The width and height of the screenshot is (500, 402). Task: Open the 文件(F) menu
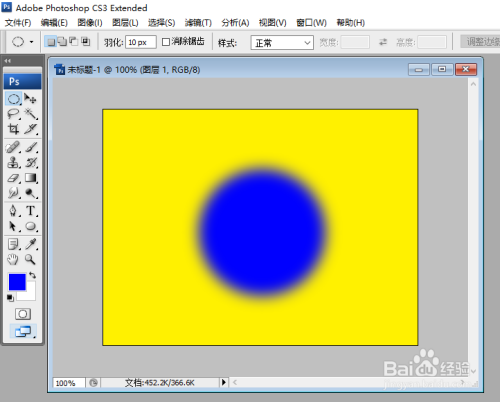click(18, 23)
